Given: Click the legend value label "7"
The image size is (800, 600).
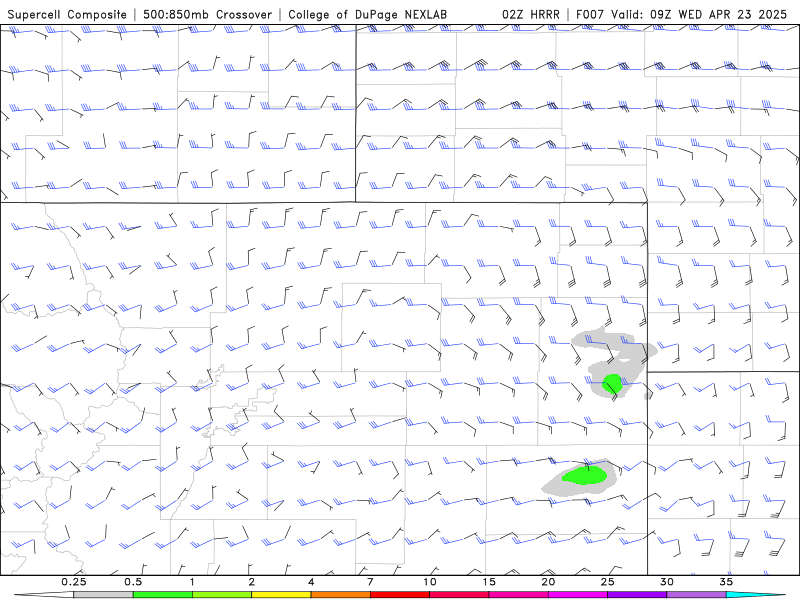Looking at the screenshot, I should [x=370, y=582].
